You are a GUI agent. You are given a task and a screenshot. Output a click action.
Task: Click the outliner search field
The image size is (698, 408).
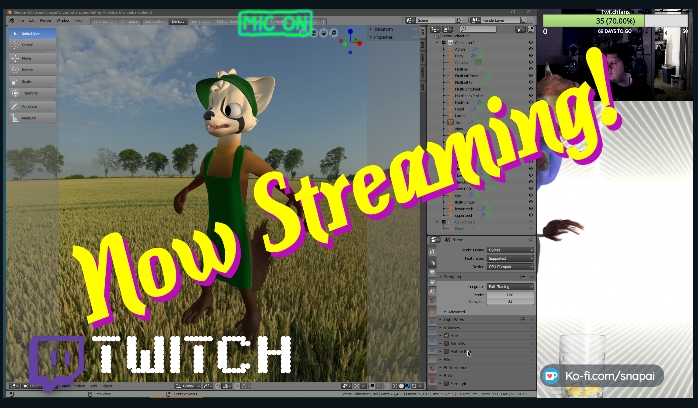(x=478, y=29)
